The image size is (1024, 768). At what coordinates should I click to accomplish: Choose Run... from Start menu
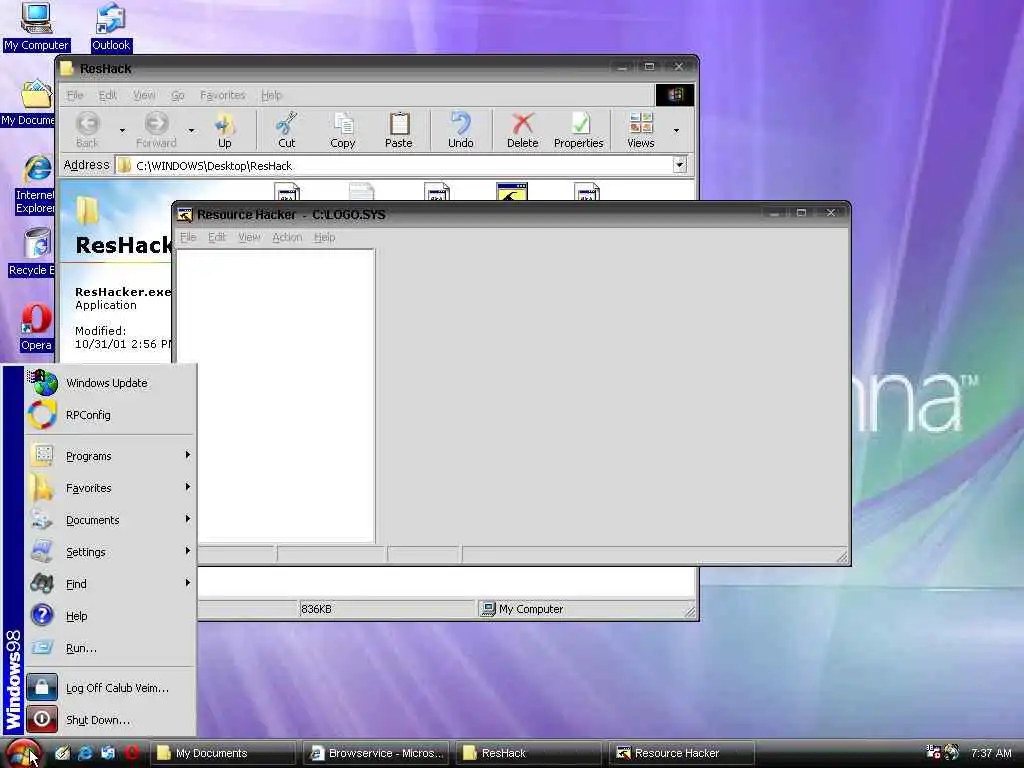[111, 648]
